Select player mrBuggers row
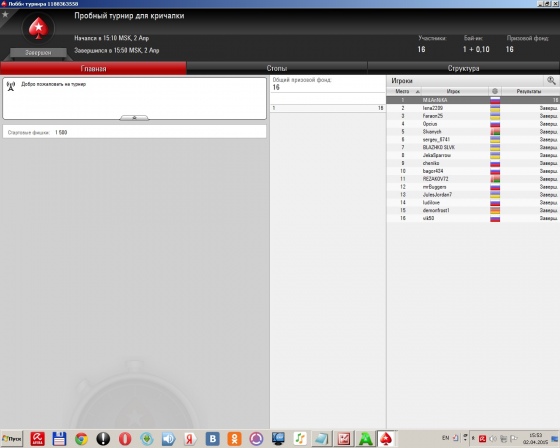This screenshot has width=560, height=448. coord(472,186)
